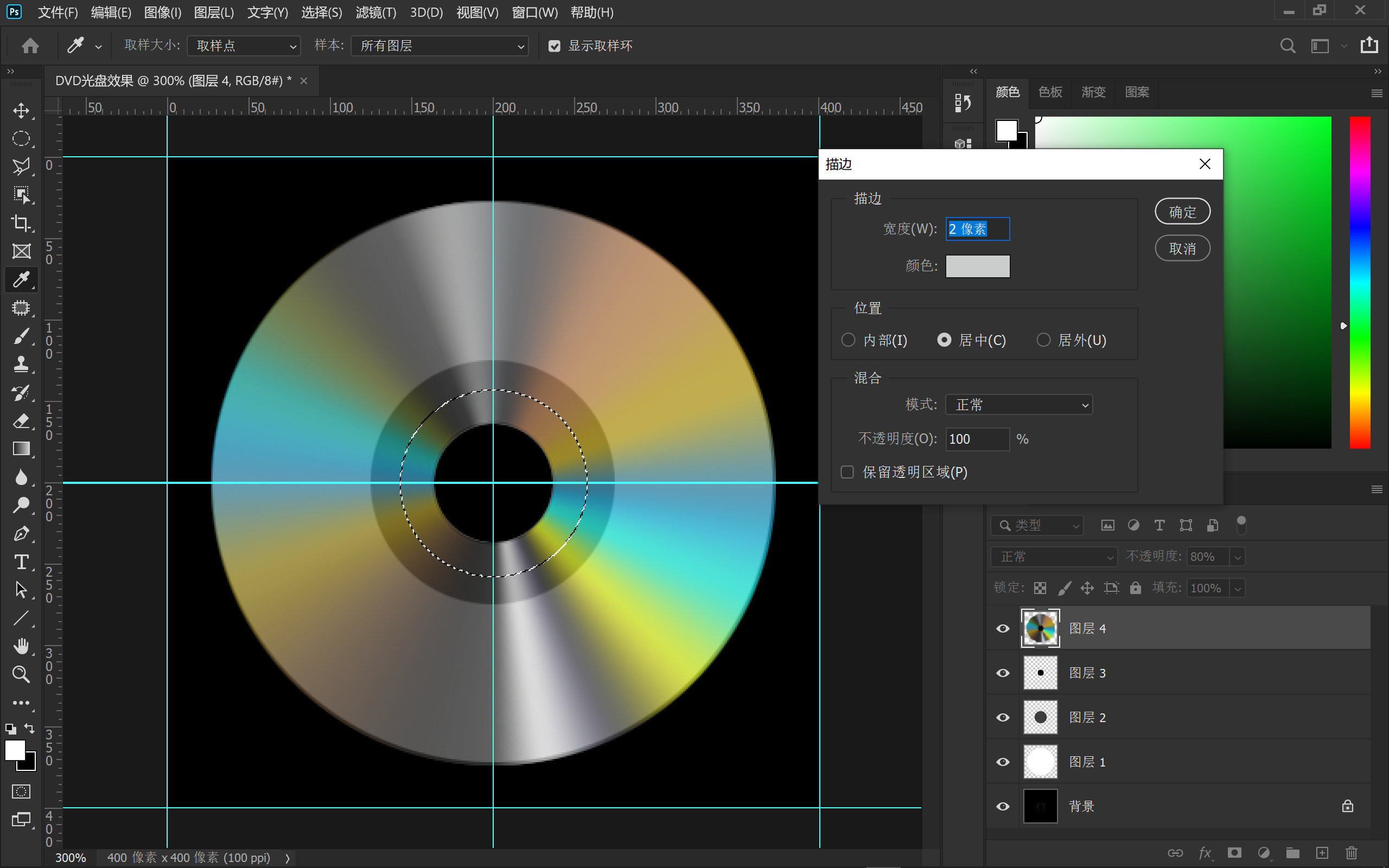Select the Horizontal Type tool
The image size is (1389, 868).
21,561
